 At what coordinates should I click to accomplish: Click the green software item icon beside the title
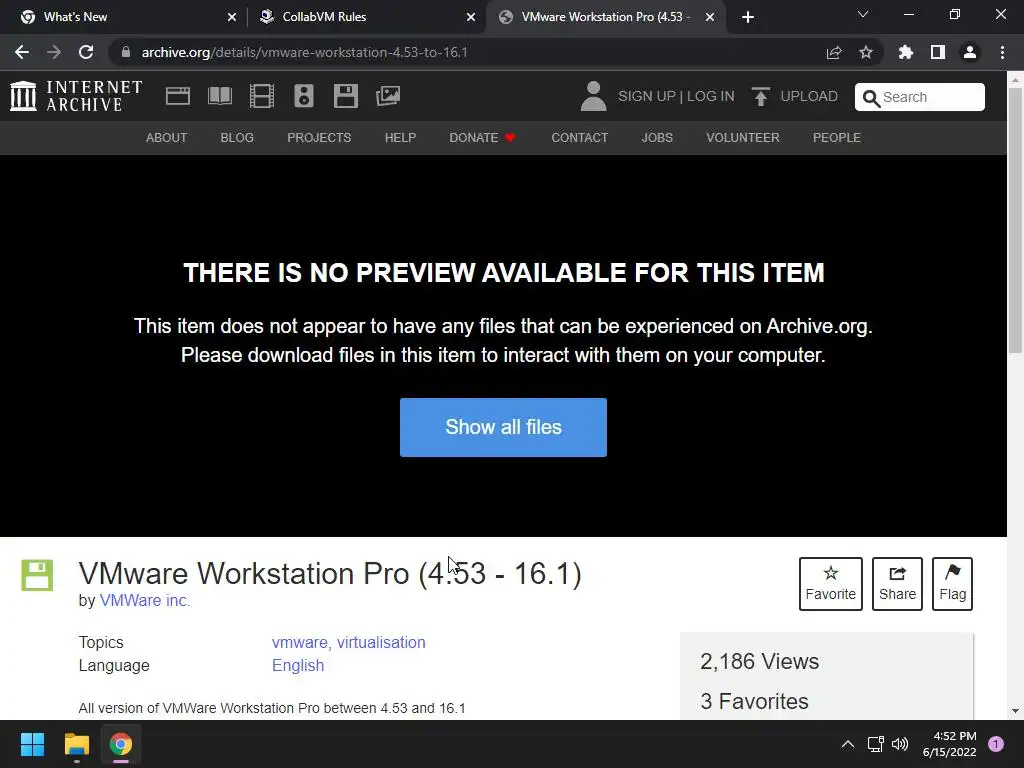tap(37, 575)
